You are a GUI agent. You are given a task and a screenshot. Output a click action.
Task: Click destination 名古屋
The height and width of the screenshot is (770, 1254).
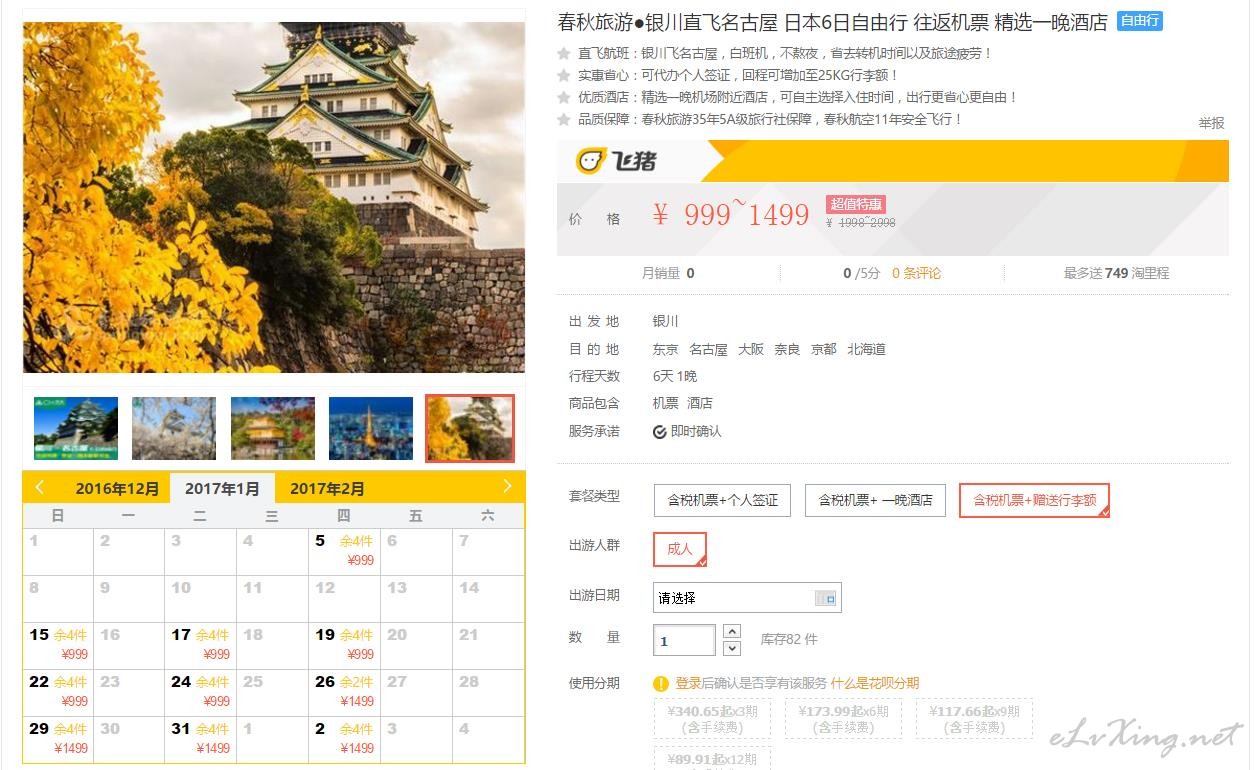(709, 349)
